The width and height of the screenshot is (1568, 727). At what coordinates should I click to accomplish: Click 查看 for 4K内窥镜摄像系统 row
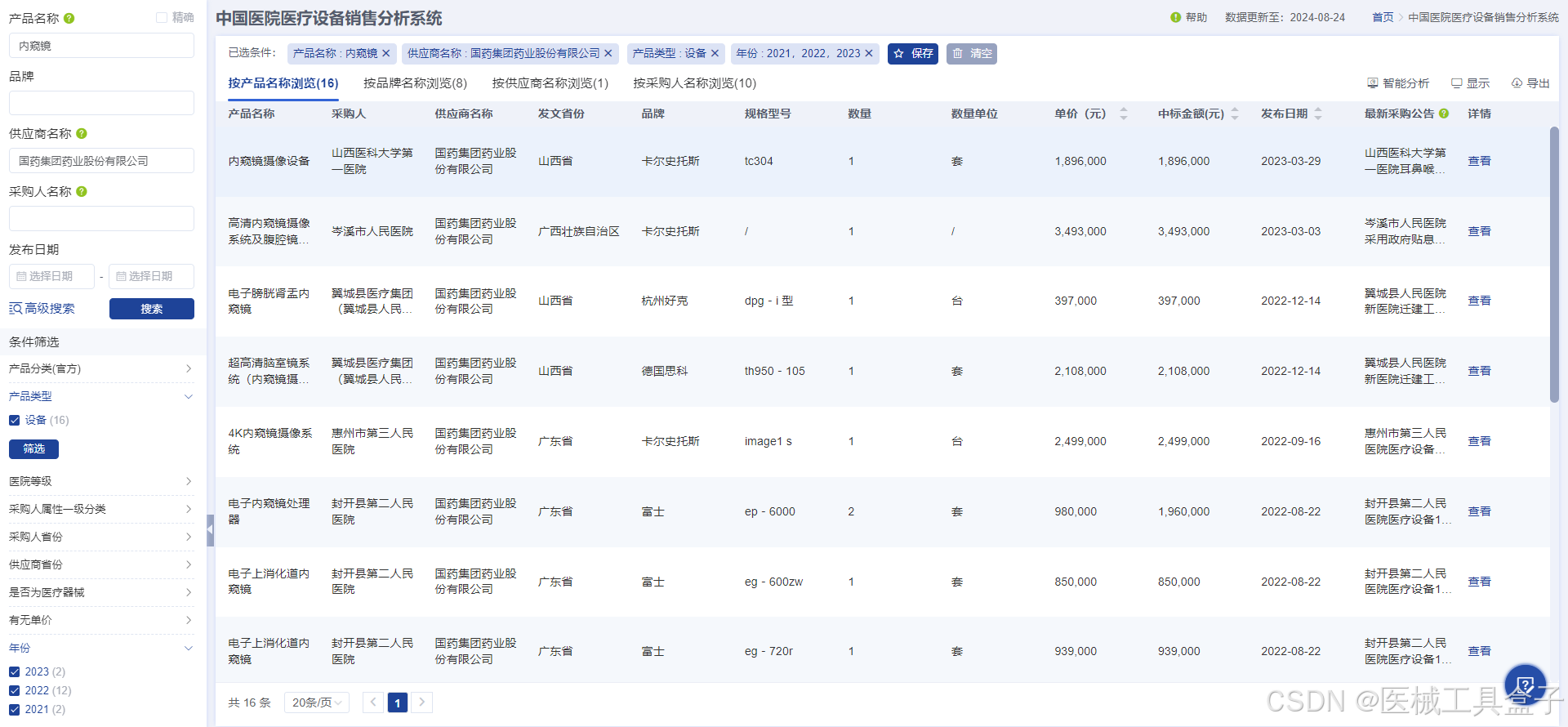click(x=1479, y=441)
